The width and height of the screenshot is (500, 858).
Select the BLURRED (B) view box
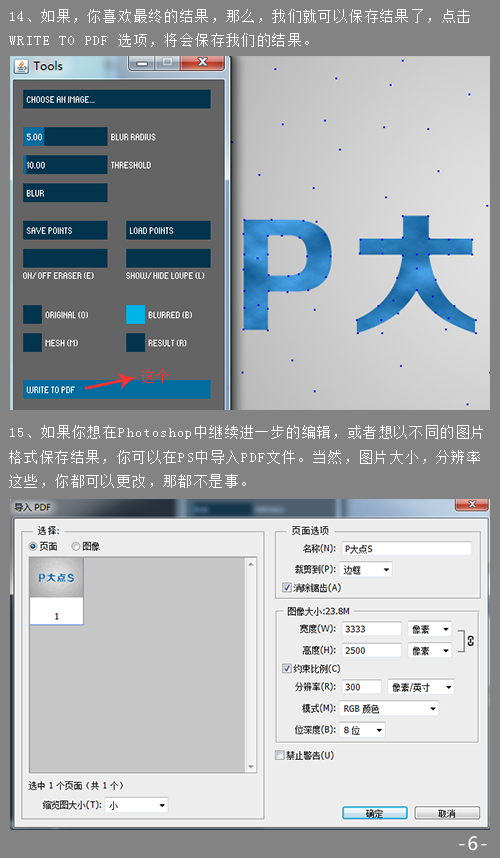point(136,315)
